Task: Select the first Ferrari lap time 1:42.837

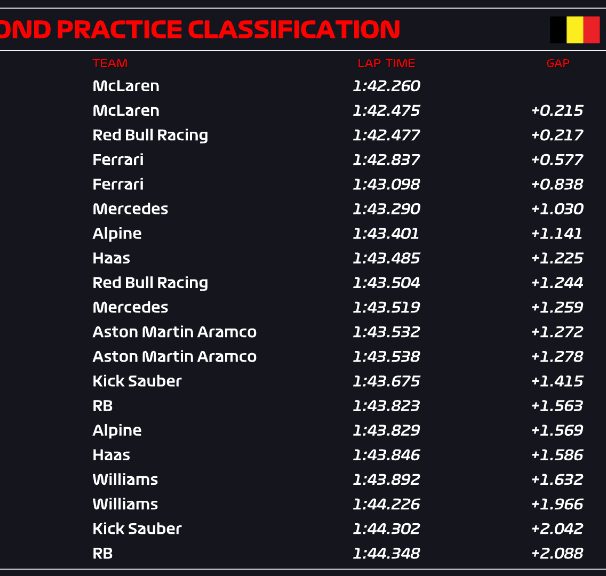Action: click(x=386, y=160)
